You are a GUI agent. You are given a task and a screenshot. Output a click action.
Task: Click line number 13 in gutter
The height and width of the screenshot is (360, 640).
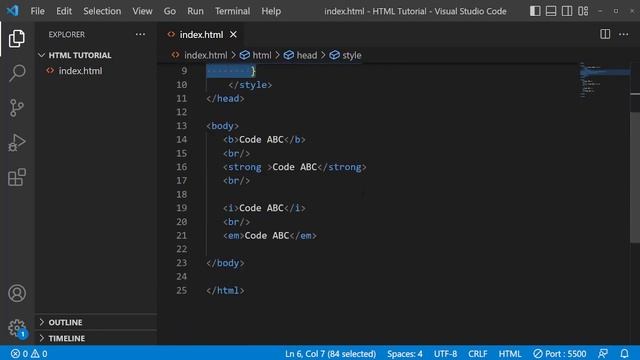(182, 126)
